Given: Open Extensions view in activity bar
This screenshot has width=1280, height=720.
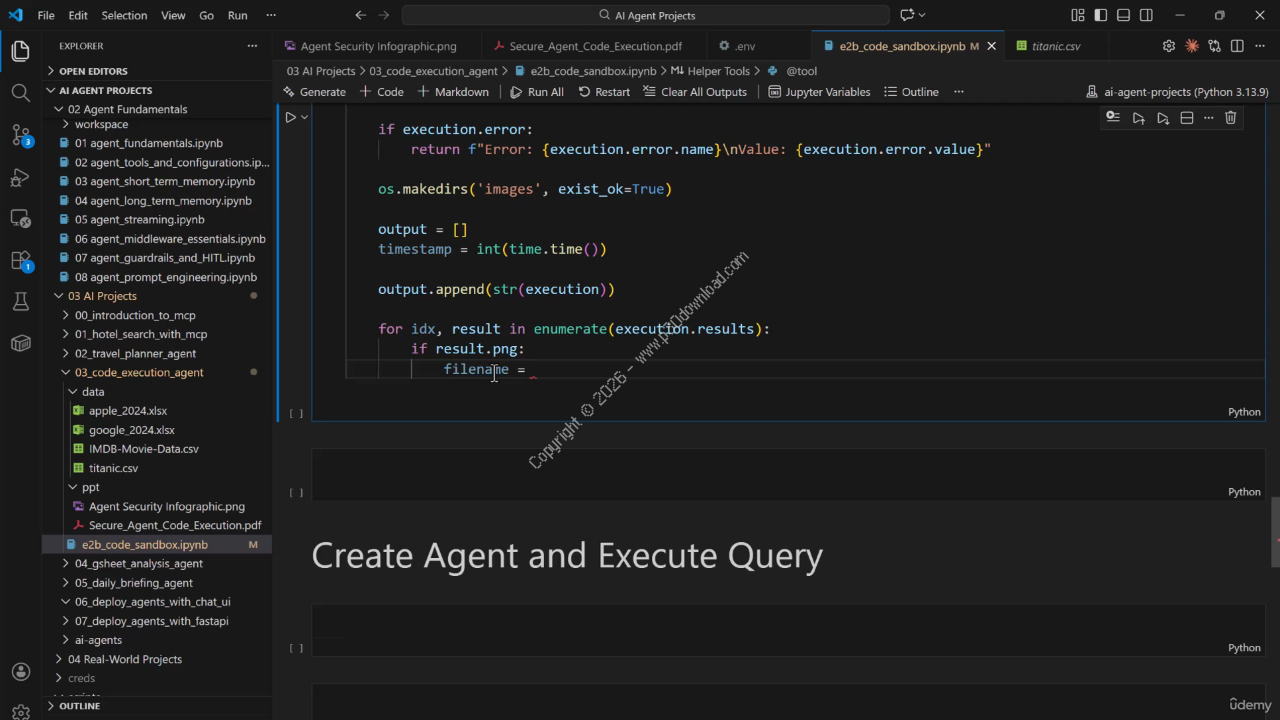Looking at the screenshot, I should pyautogui.click(x=20, y=260).
